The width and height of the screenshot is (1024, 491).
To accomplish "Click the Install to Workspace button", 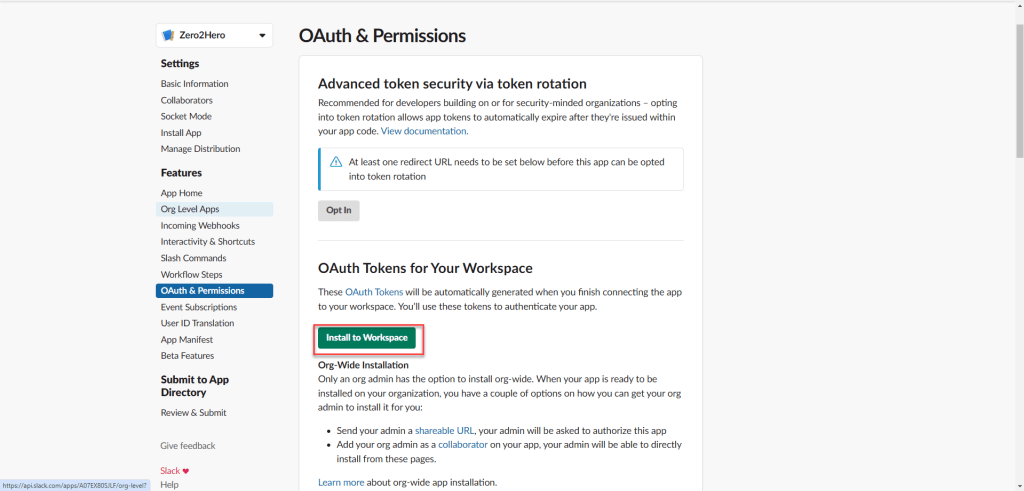I will [x=366, y=338].
